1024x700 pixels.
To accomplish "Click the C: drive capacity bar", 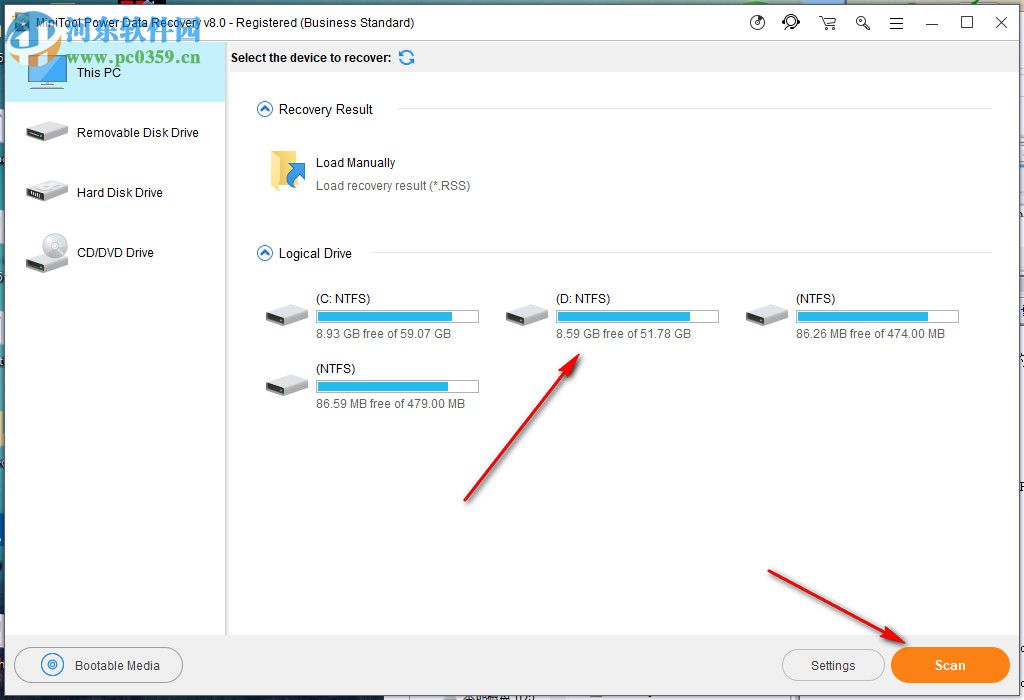I will coord(397,315).
